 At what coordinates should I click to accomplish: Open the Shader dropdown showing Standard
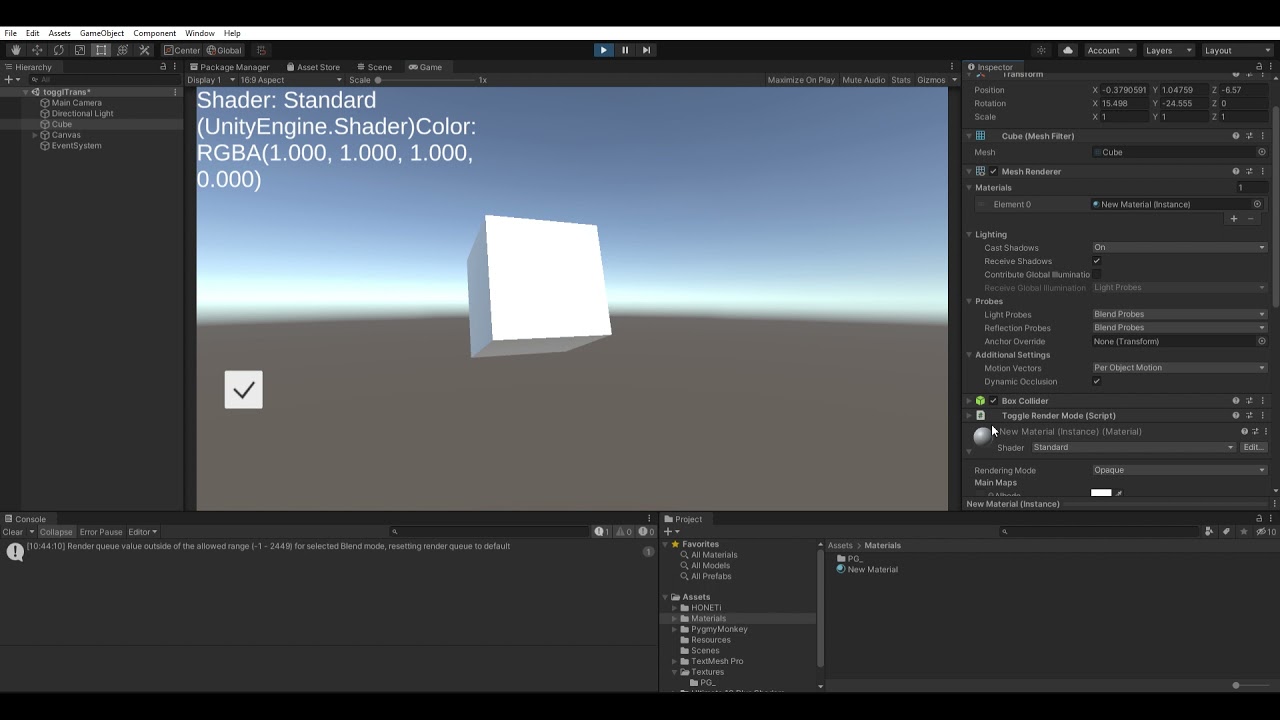(1135, 447)
